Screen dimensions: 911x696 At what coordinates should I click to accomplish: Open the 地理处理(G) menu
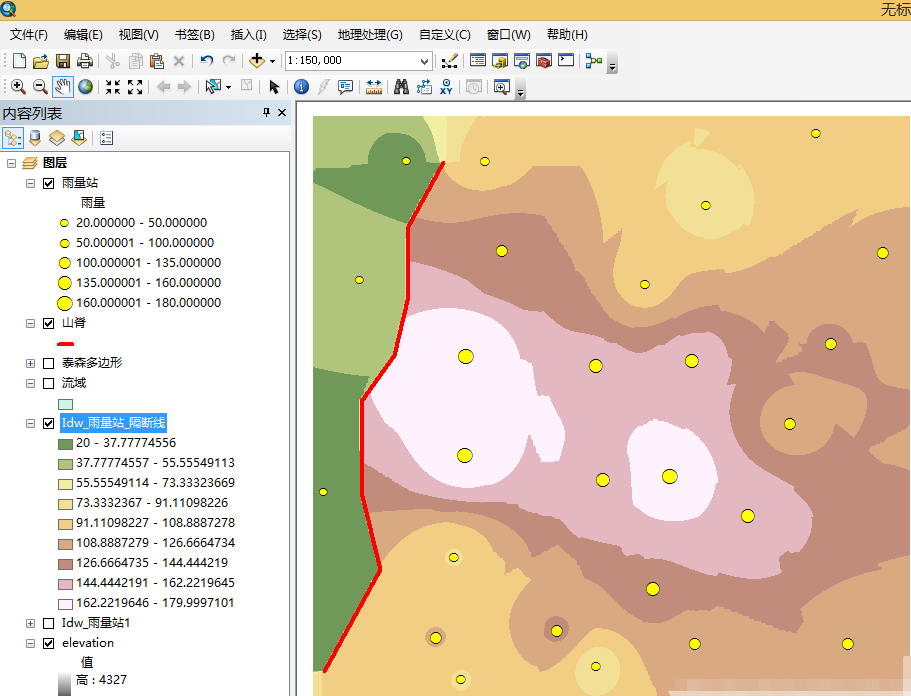[x=370, y=35]
